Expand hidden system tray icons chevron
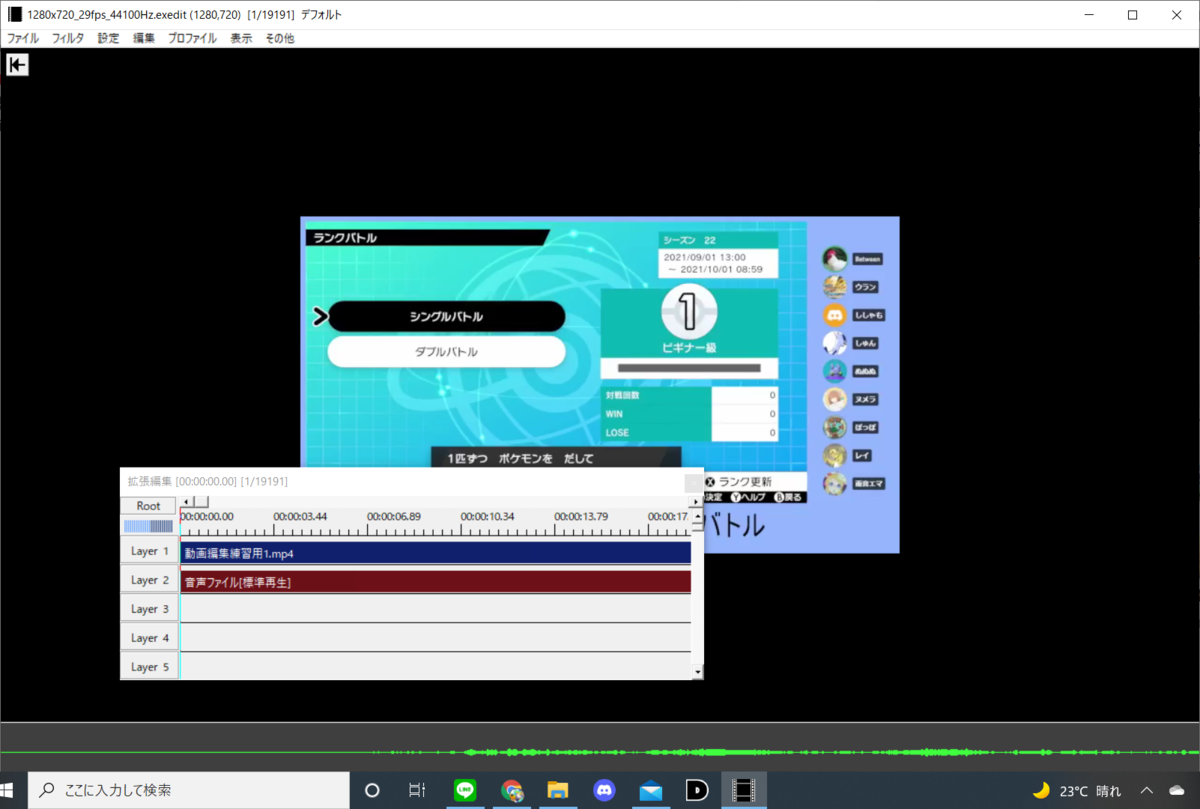Viewport: 1200px width, 809px height. tap(1147, 790)
